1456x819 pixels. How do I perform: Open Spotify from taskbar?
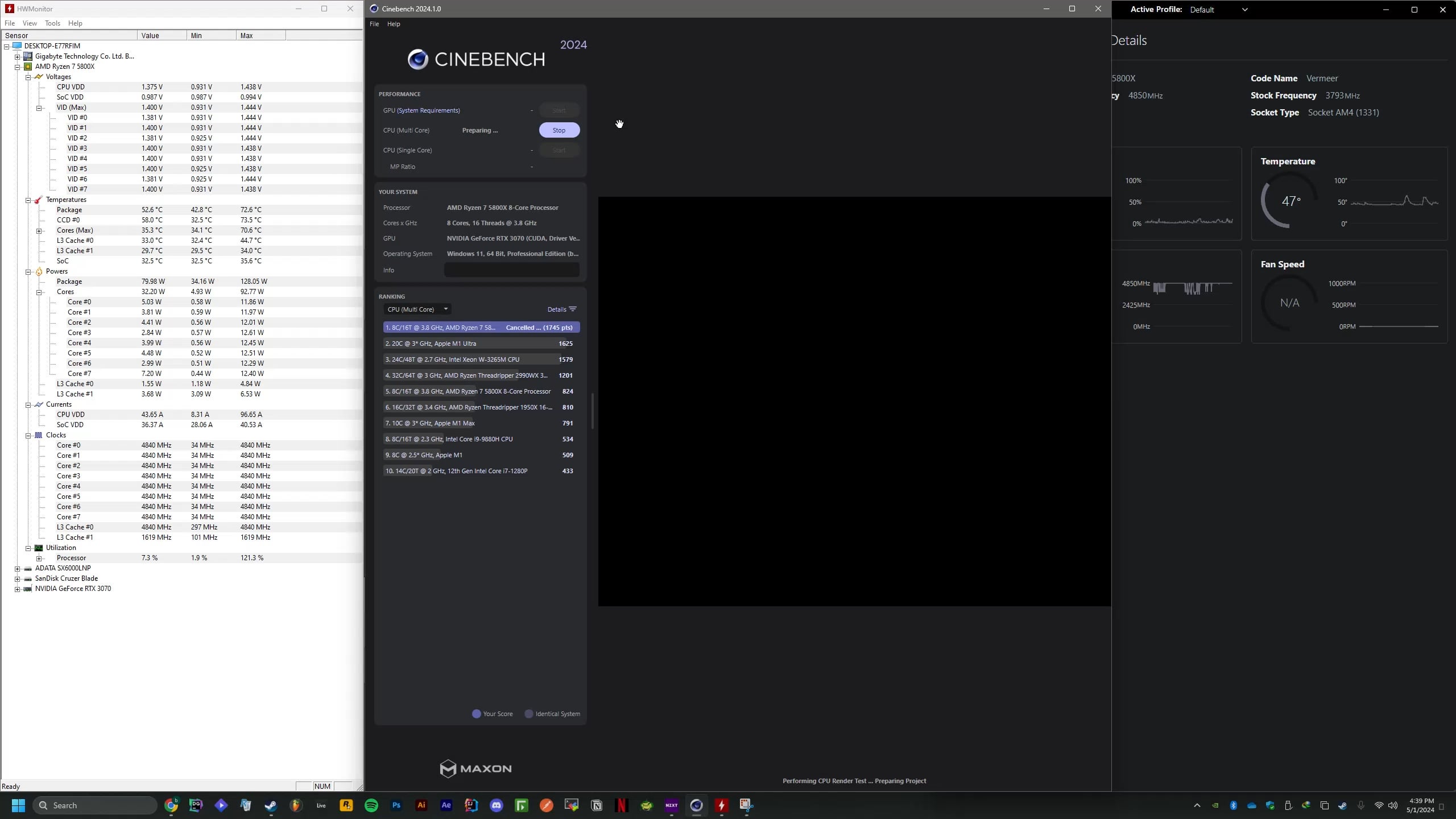[371, 805]
